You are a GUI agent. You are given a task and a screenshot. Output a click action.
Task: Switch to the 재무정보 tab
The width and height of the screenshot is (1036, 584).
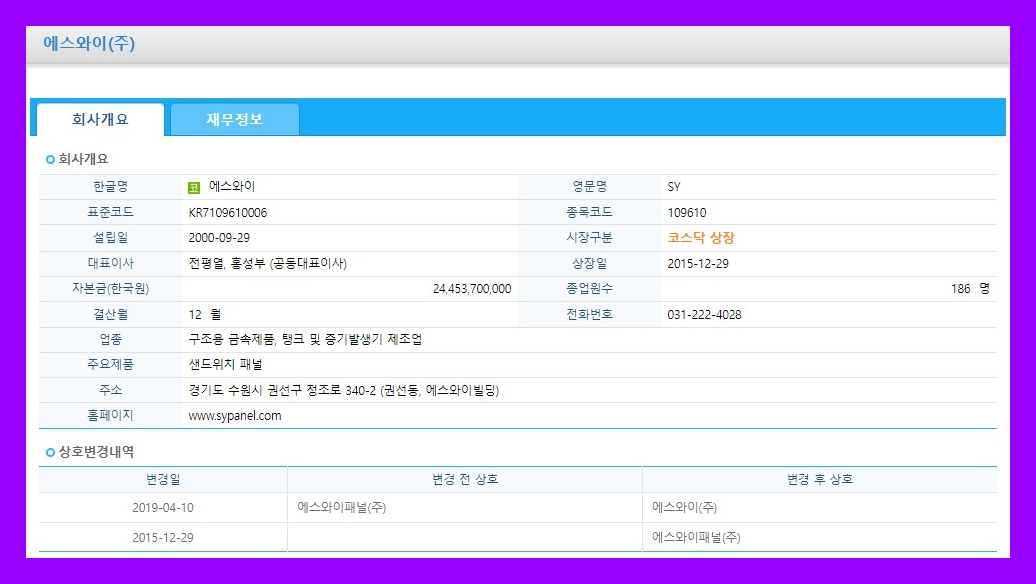(235, 120)
